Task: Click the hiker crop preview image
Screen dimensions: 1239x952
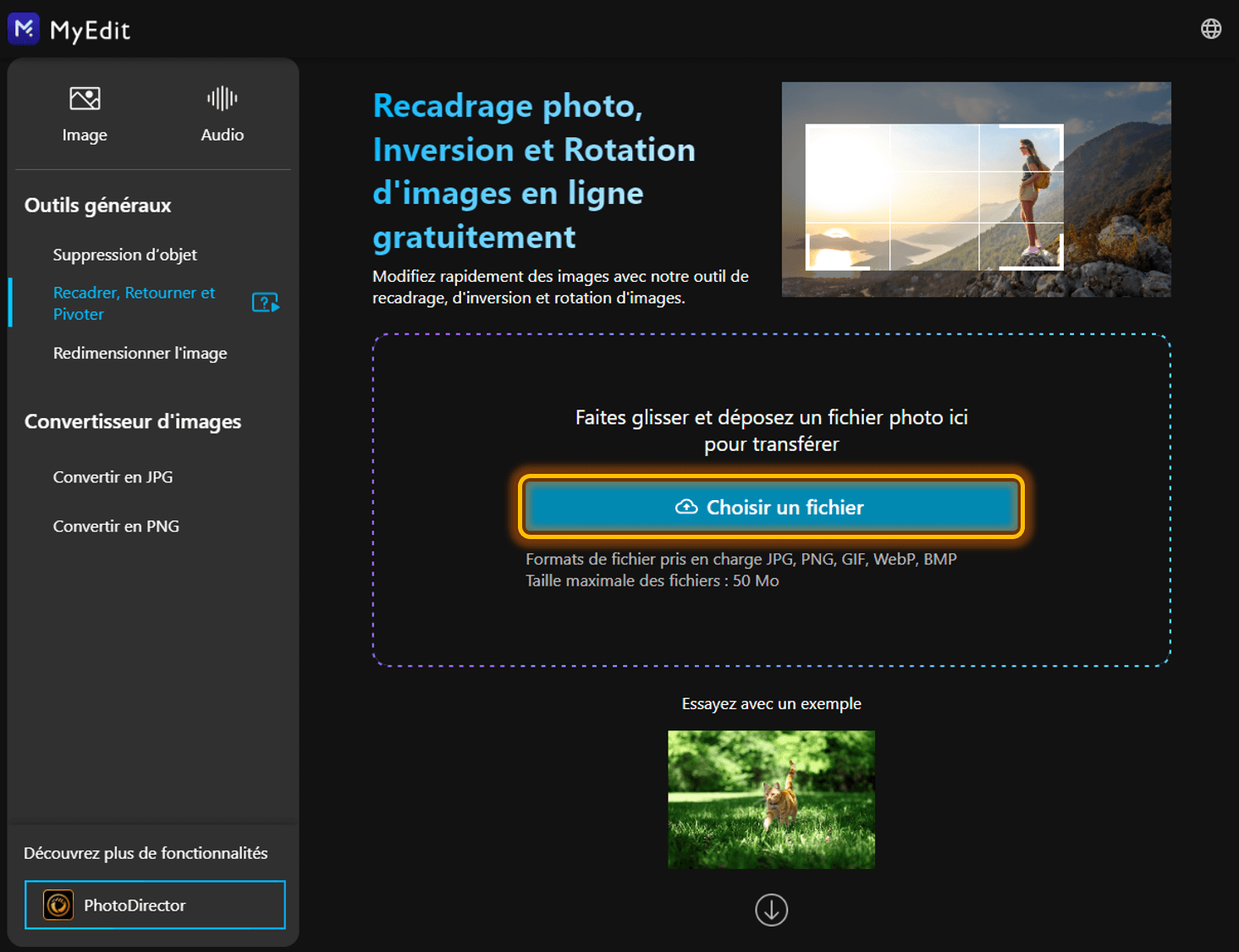Action: tap(976, 190)
